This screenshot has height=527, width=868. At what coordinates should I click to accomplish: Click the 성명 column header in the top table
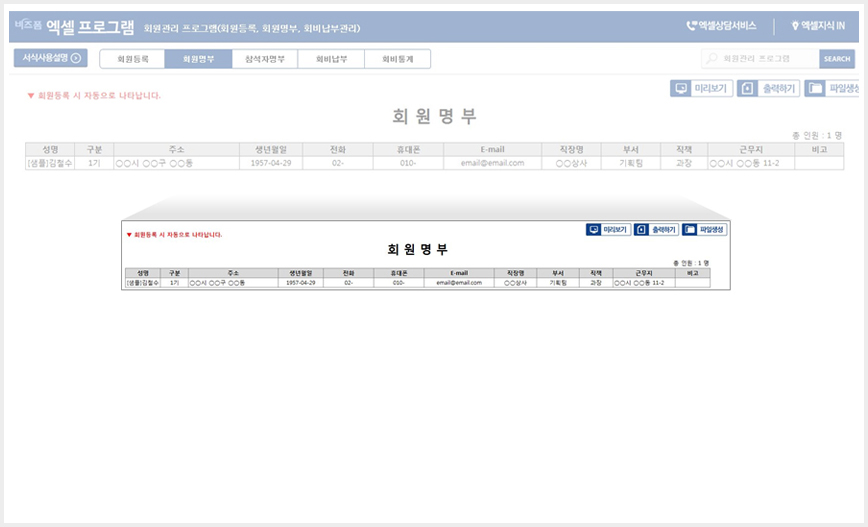(50, 149)
